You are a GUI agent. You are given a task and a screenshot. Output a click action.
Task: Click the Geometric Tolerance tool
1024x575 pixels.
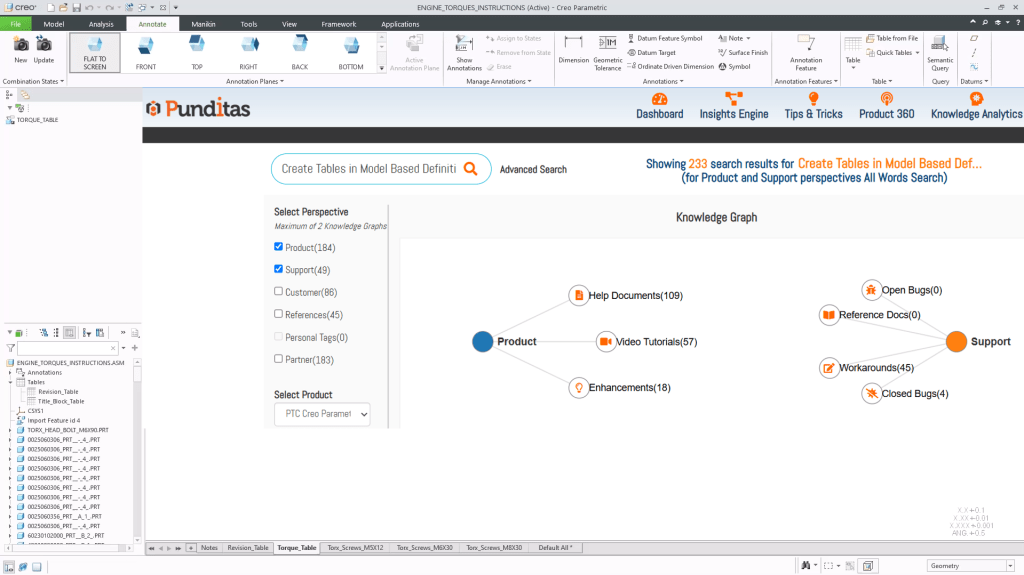[x=607, y=46]
